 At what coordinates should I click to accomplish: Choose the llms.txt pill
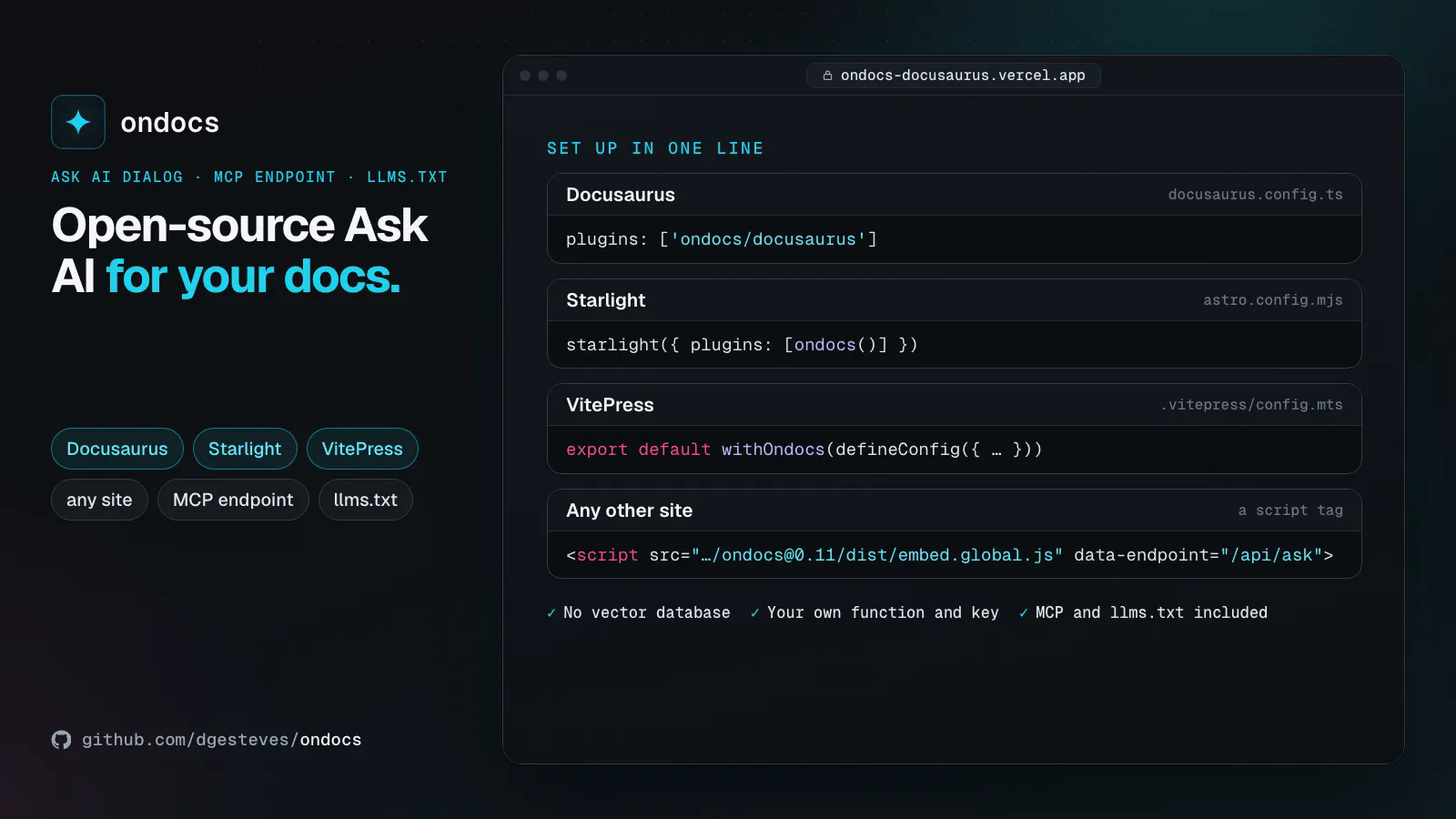[366, 500]
